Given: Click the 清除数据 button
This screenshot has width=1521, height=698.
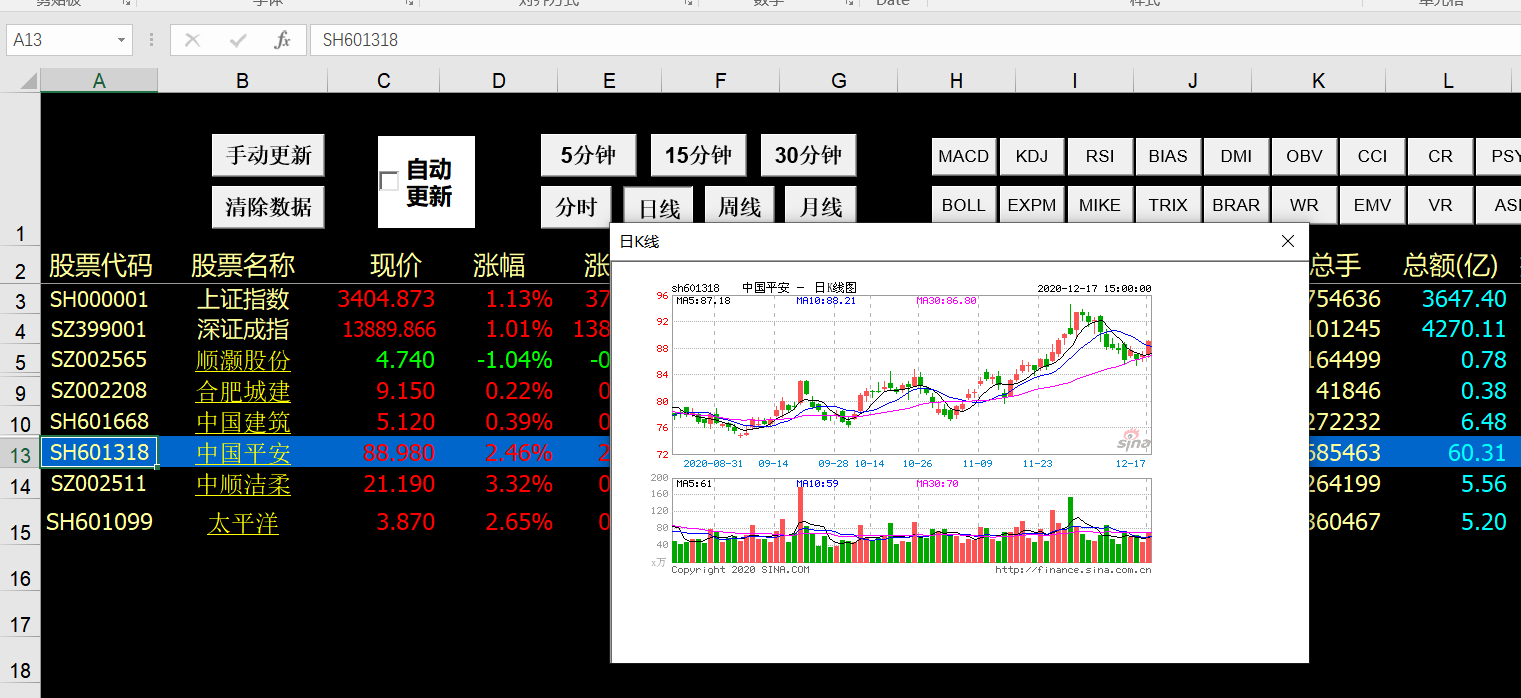Looking at the screenshot, I should [x=268, y=207].
